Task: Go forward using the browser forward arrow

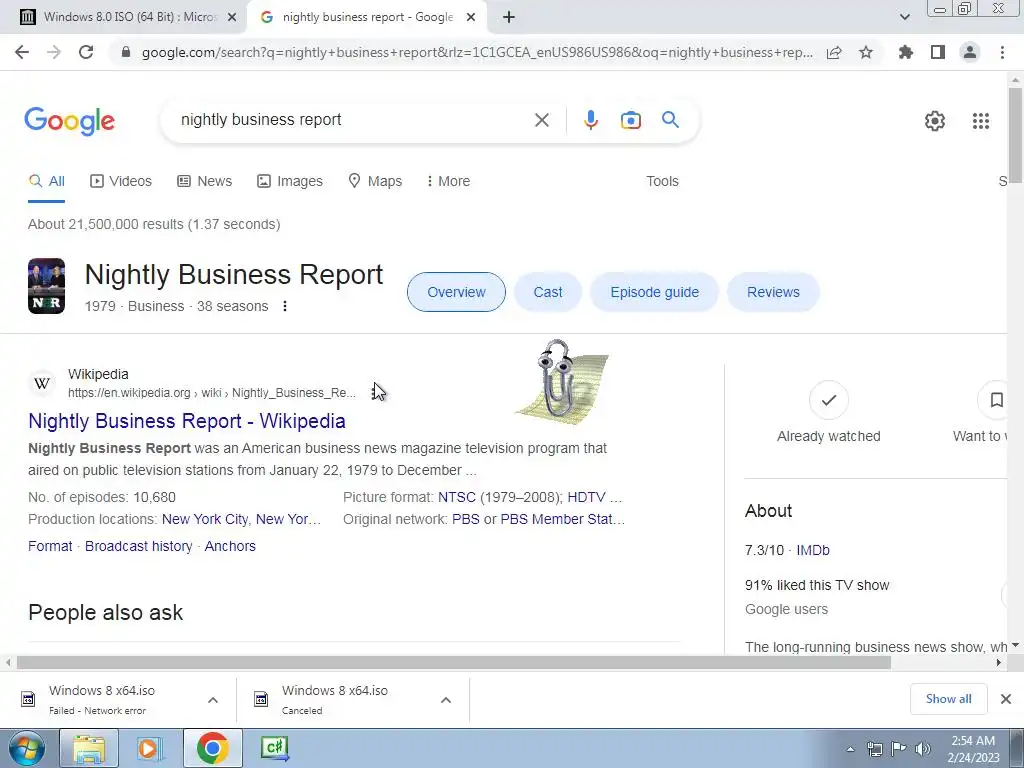Action: pyautogui.click(x=54, y=52)
